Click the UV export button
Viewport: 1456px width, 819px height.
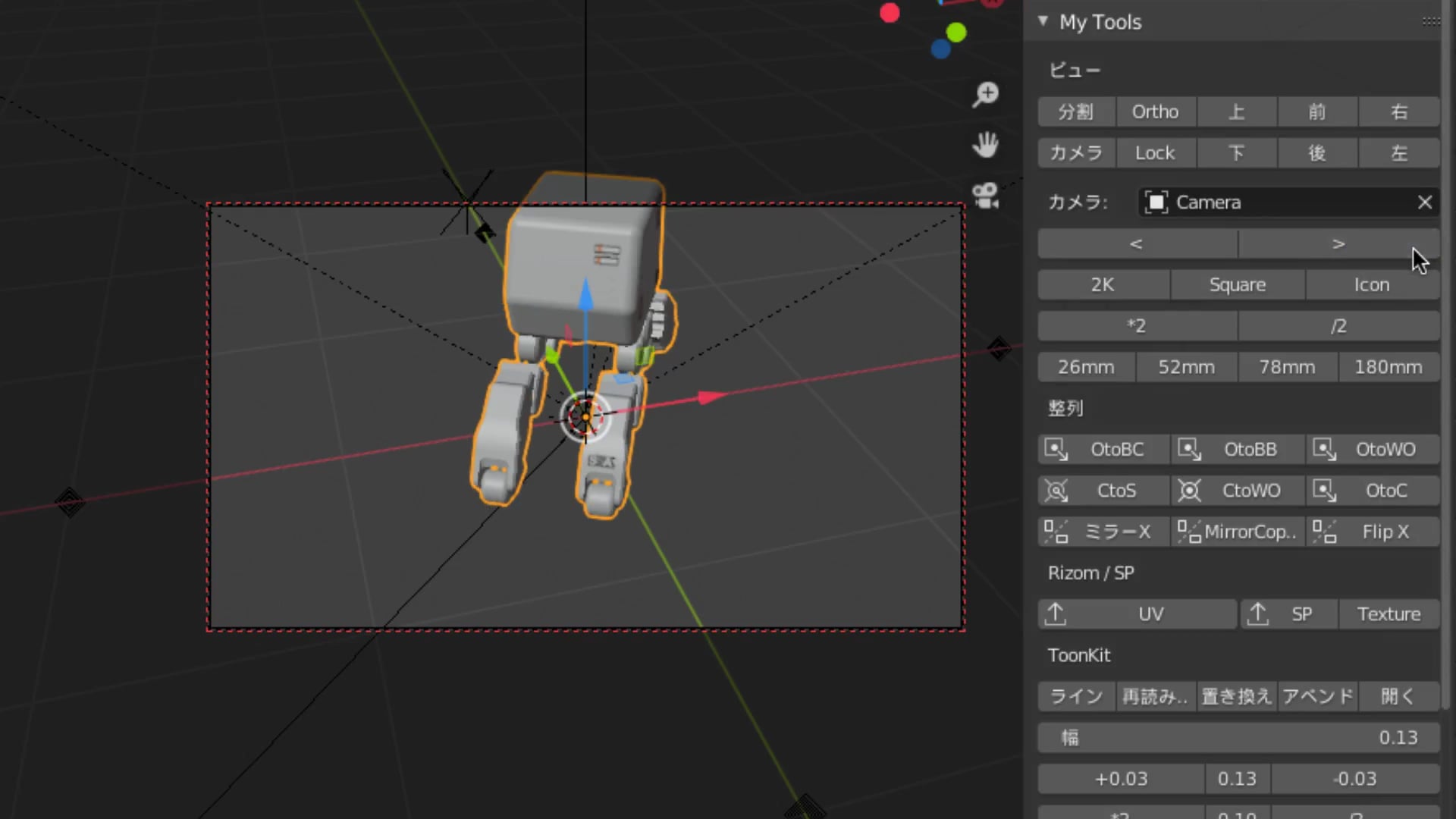[1137, 614]
